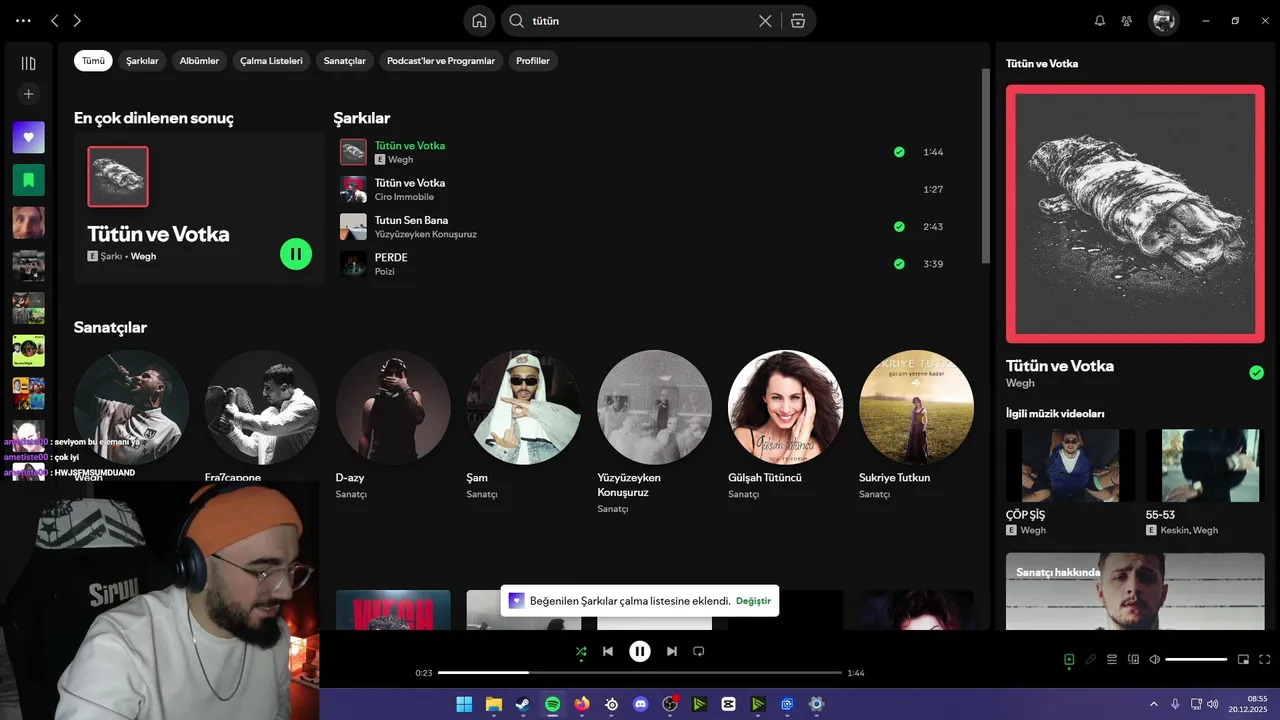Select the Podcast'ler ve Programlar chip
Image resolution: width=1280 pixels, height=720 pixels.
(441, 61)
